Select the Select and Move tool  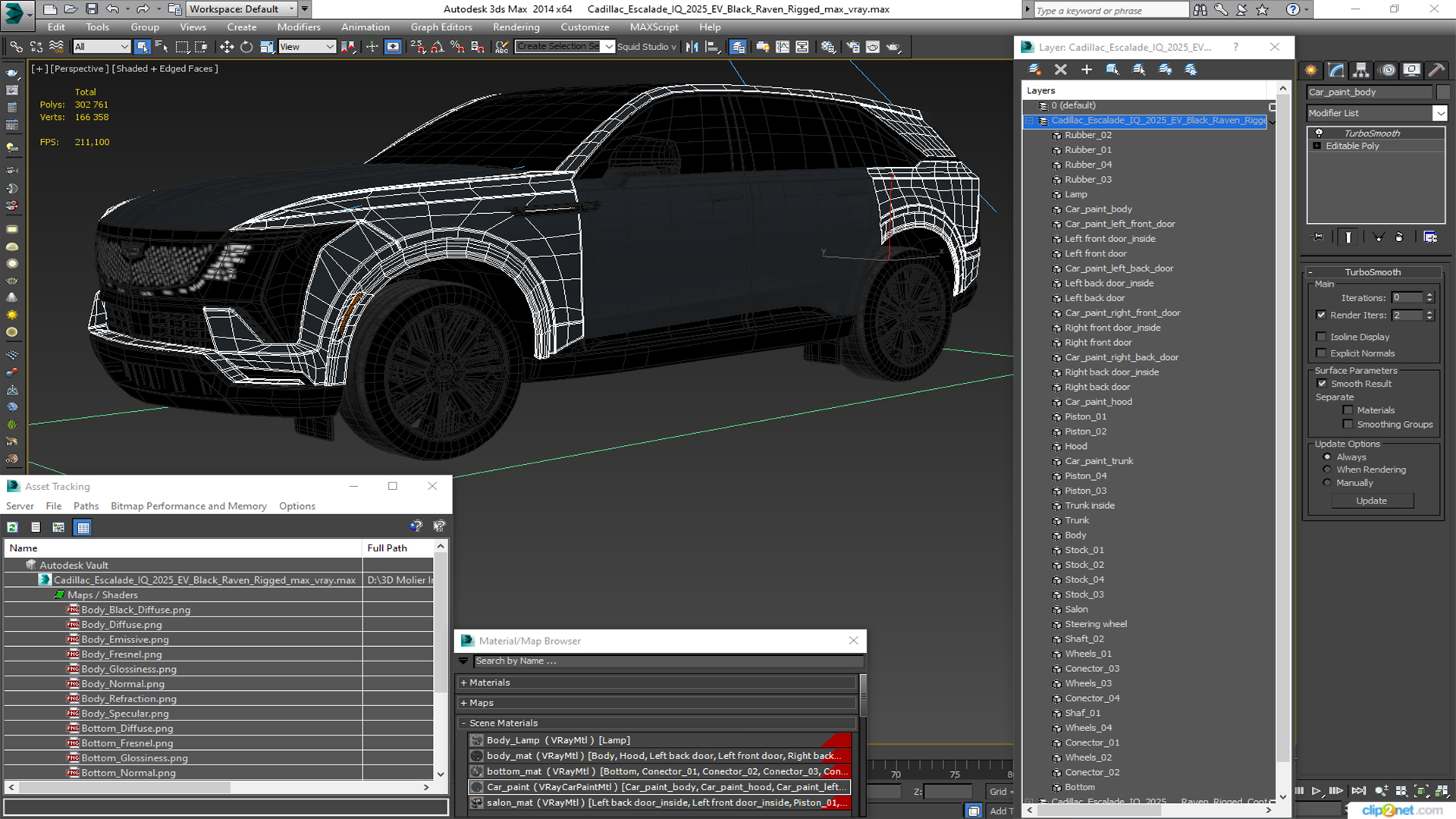pos(226,47)
